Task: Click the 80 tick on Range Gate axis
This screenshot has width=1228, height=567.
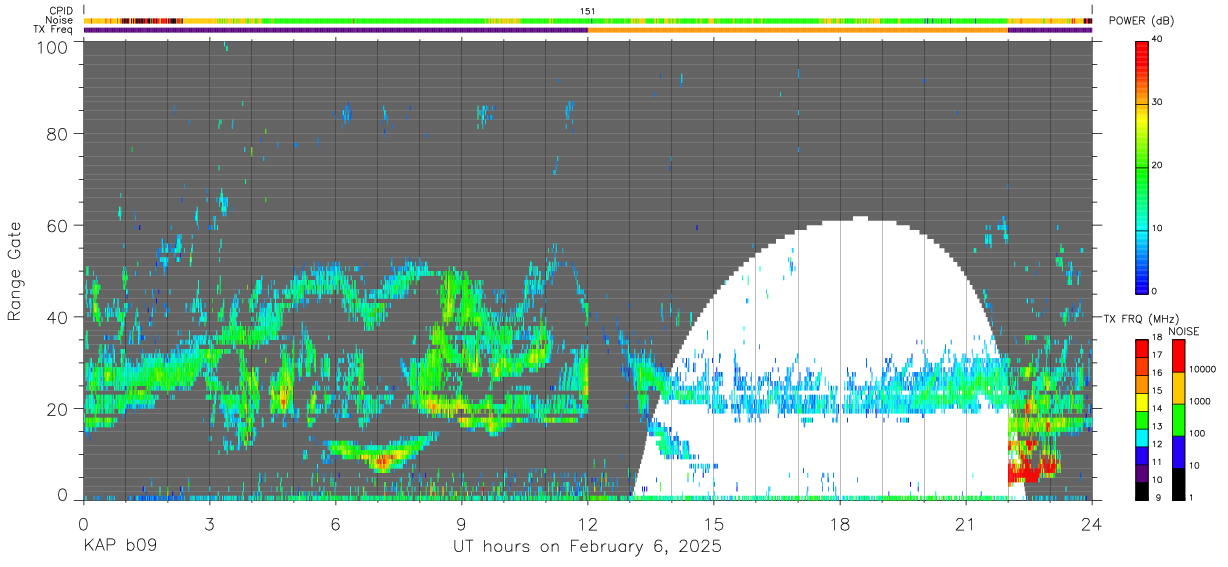Action: [x=58, y=134]
